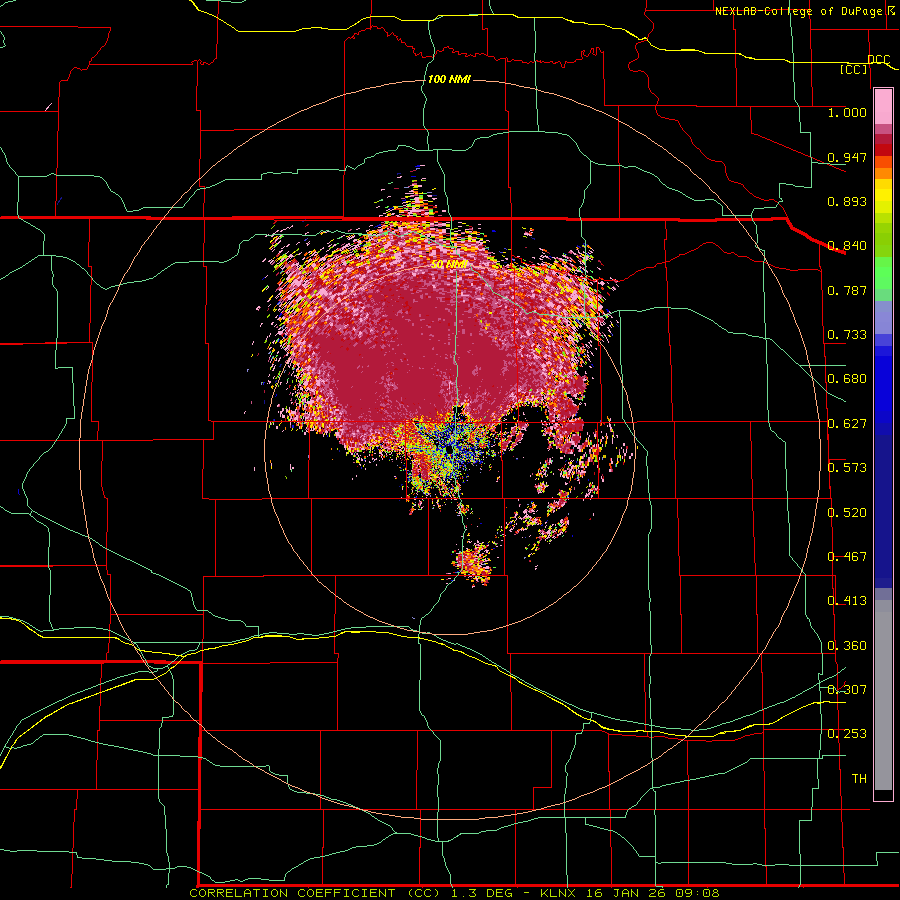The height and width of the screenshot is (900, 900).
Task: Click the 100 NMI range ring label
Action: pyautogui.click(x=449, y=79)
